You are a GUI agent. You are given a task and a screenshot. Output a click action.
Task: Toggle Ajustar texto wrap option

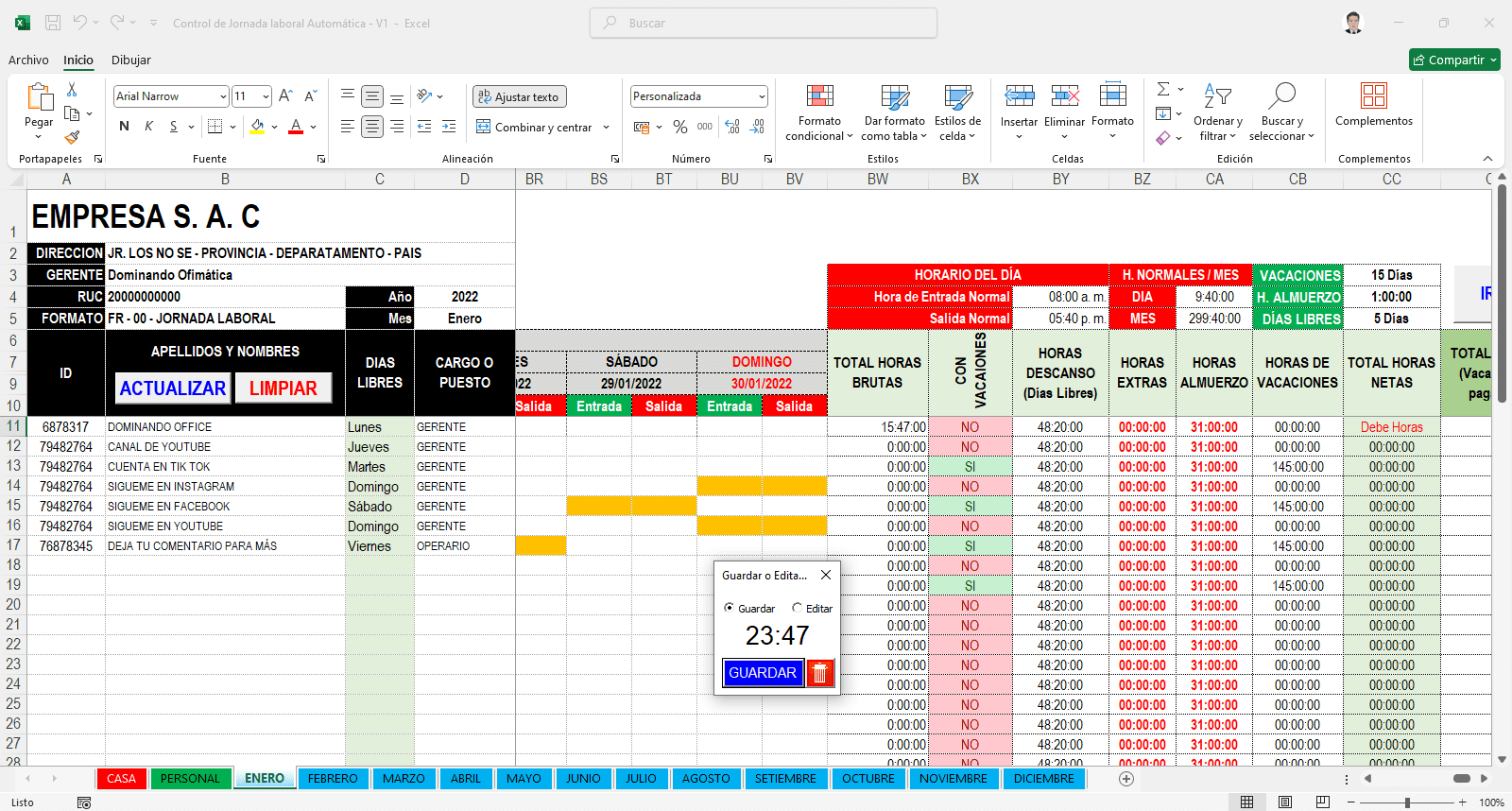click(x=519, y=96)
